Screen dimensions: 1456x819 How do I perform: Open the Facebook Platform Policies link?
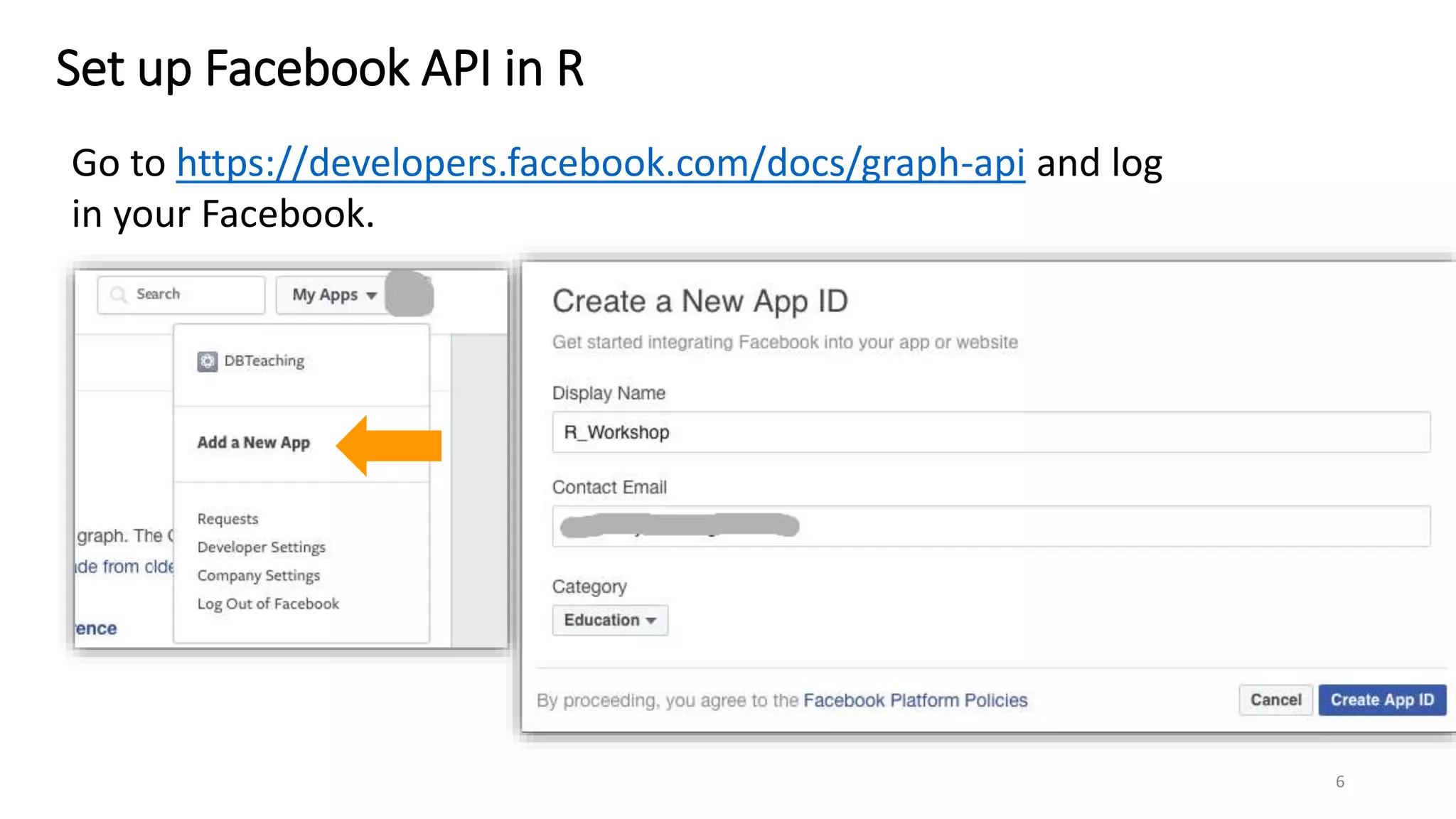tap(916, 701)
